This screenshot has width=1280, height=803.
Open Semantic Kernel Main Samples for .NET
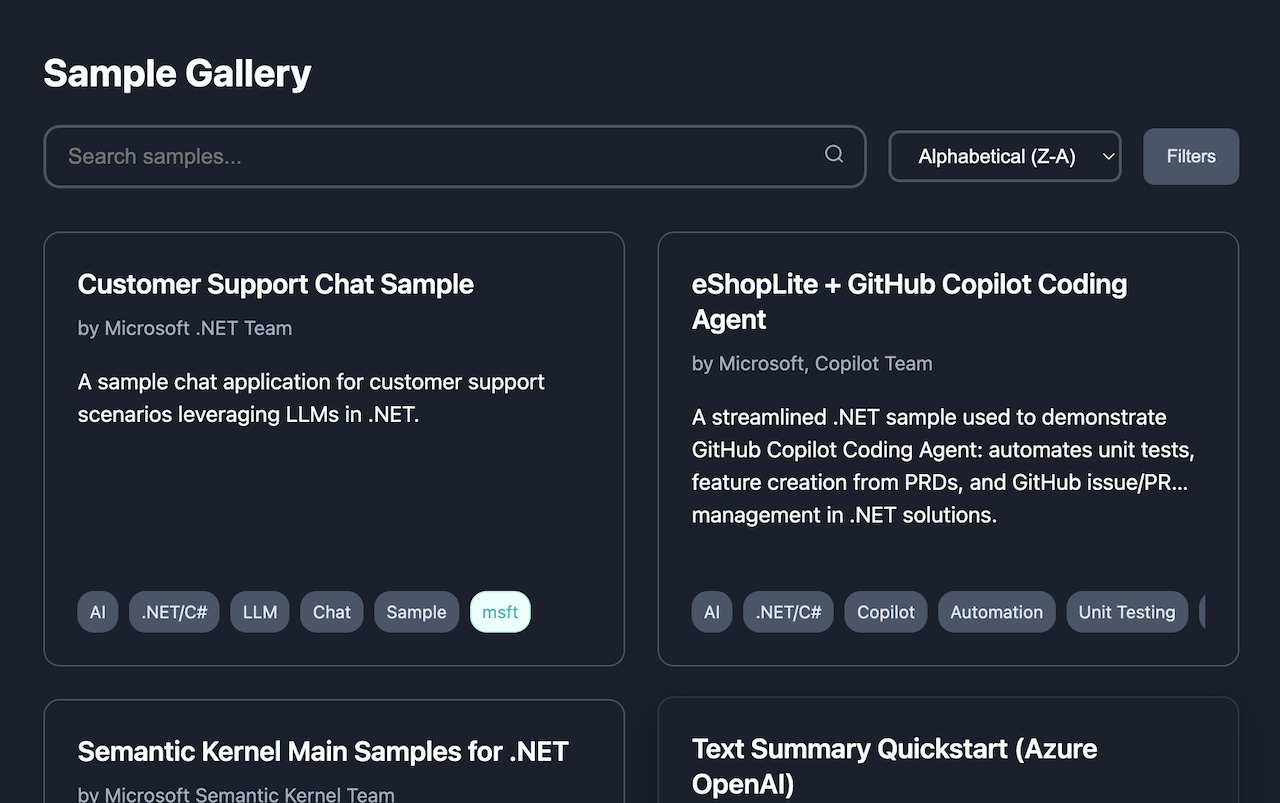pos(323,752)
